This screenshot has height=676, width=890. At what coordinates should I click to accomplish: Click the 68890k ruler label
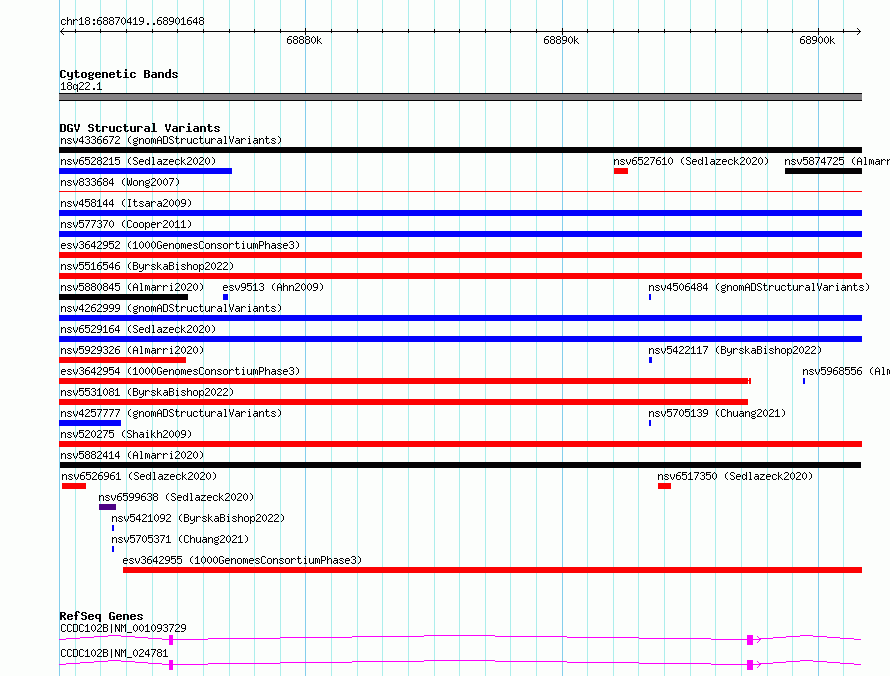point(561,40)
